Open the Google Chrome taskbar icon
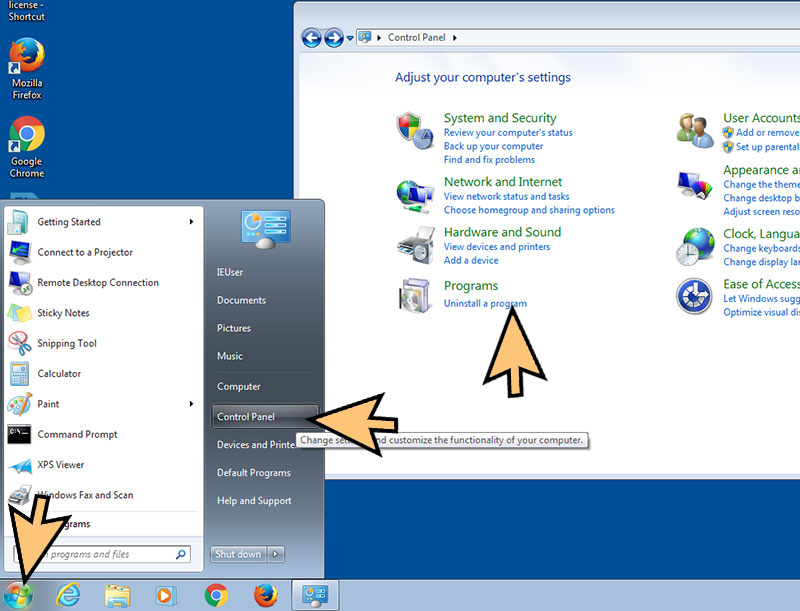800x611 pixels. click(x=216, y=596)
